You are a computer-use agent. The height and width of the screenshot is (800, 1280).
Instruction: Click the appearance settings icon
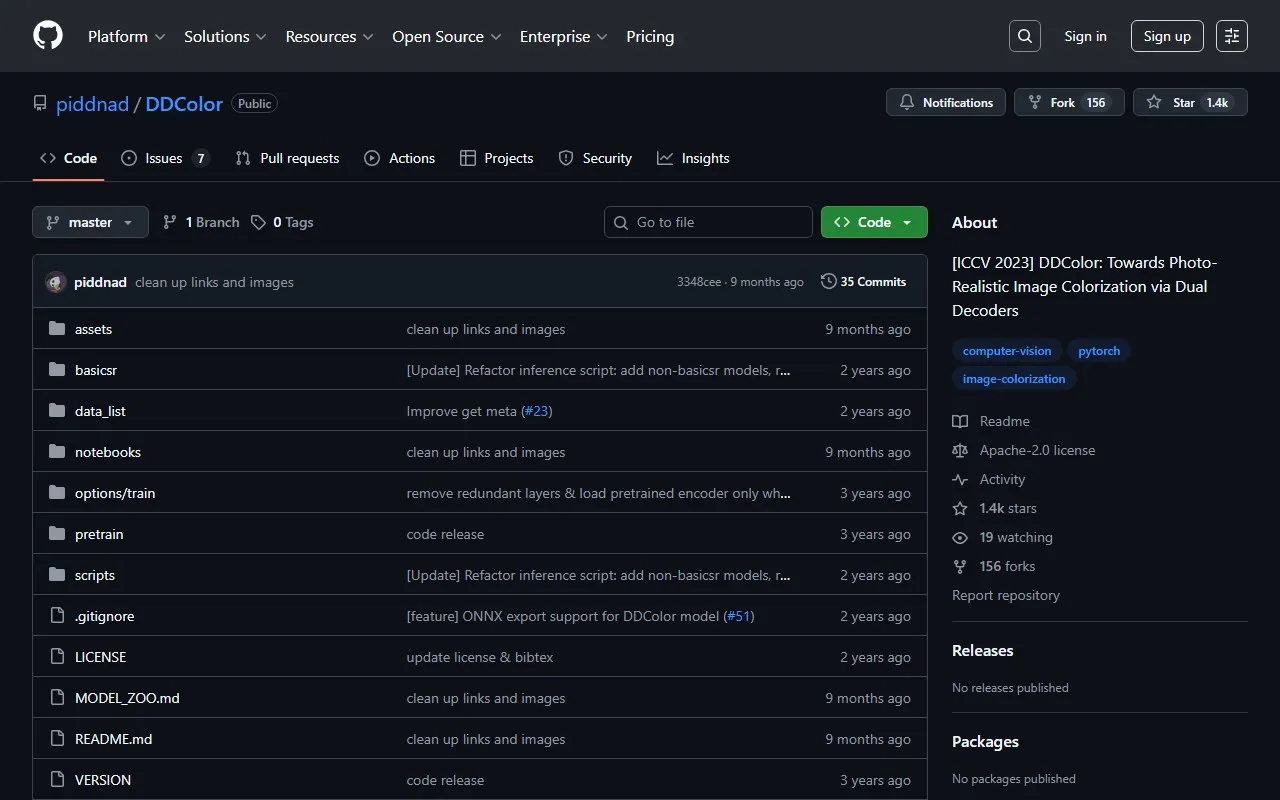tap(1232, 36)
